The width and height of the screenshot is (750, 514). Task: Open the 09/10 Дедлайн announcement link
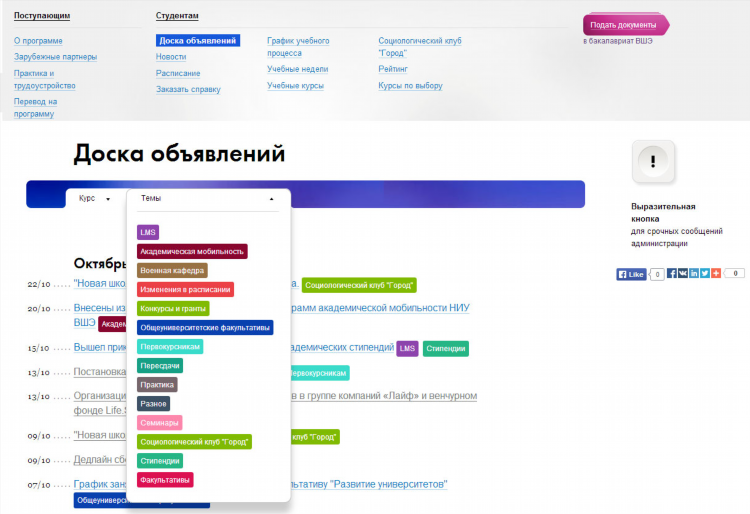click(x=100, y=459)
